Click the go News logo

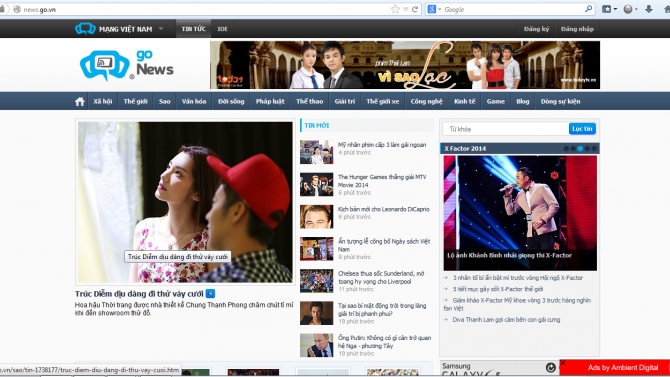tap(126, 65)
